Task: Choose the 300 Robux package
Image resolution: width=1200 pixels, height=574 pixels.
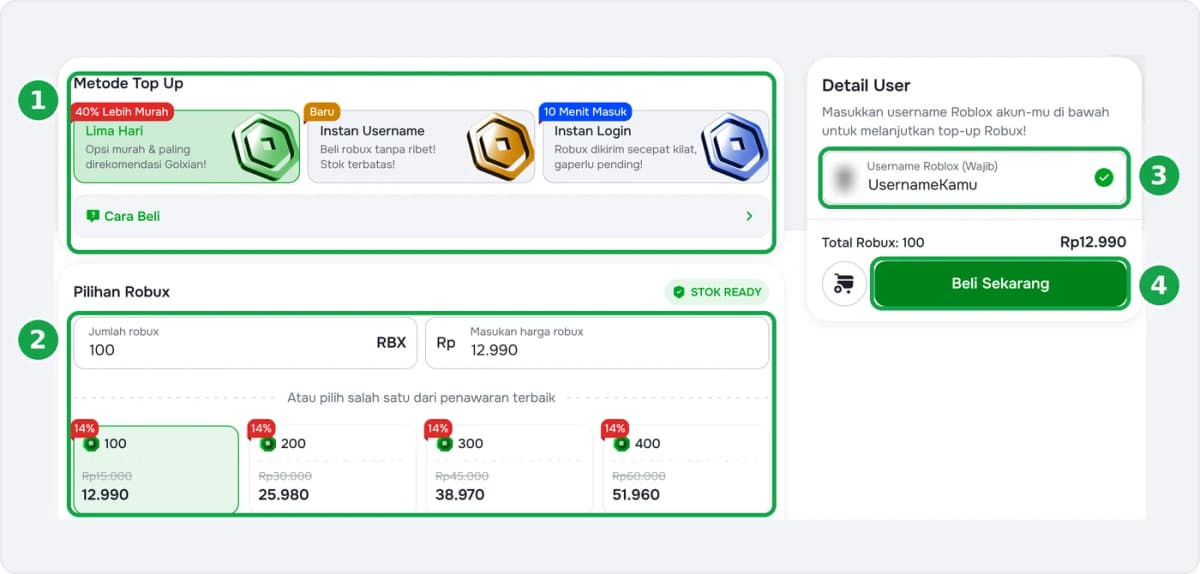Action: 509,469
